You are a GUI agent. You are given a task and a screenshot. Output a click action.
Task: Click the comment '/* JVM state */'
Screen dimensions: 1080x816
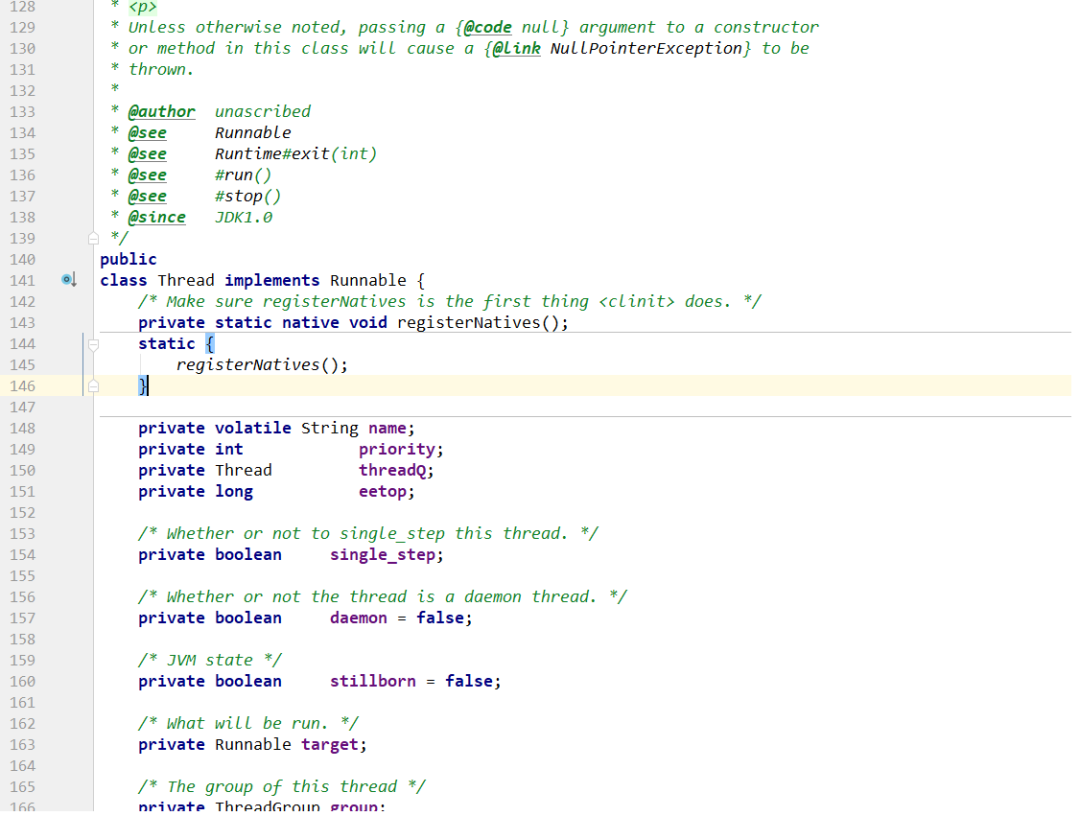210,660
